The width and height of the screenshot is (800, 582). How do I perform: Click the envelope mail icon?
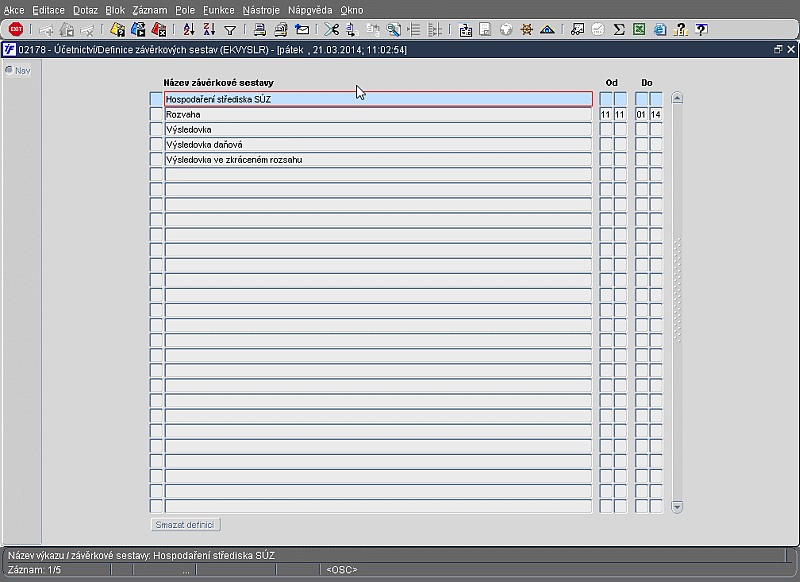[302, 29]
